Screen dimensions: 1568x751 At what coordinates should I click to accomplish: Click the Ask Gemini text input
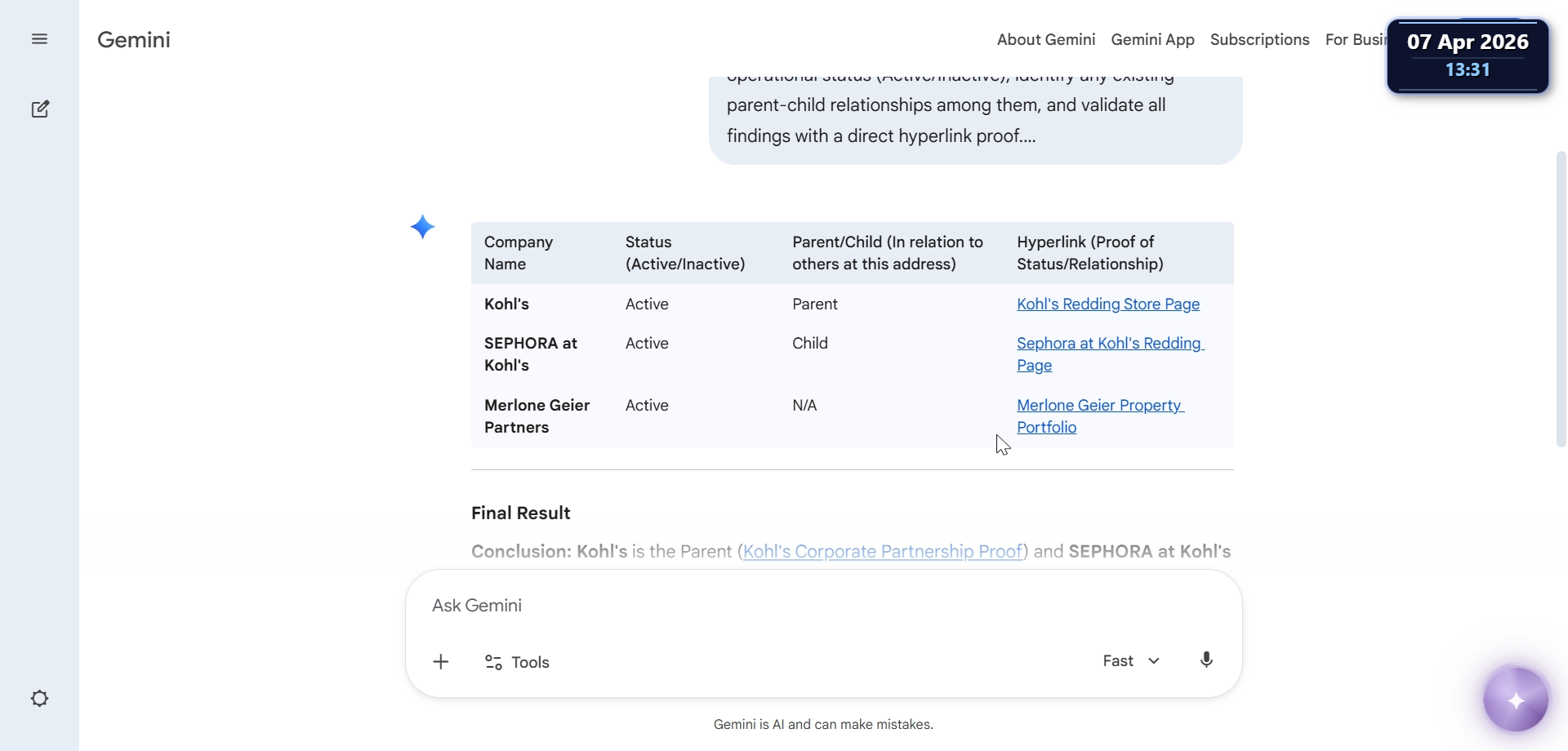[x=735, y=606]
